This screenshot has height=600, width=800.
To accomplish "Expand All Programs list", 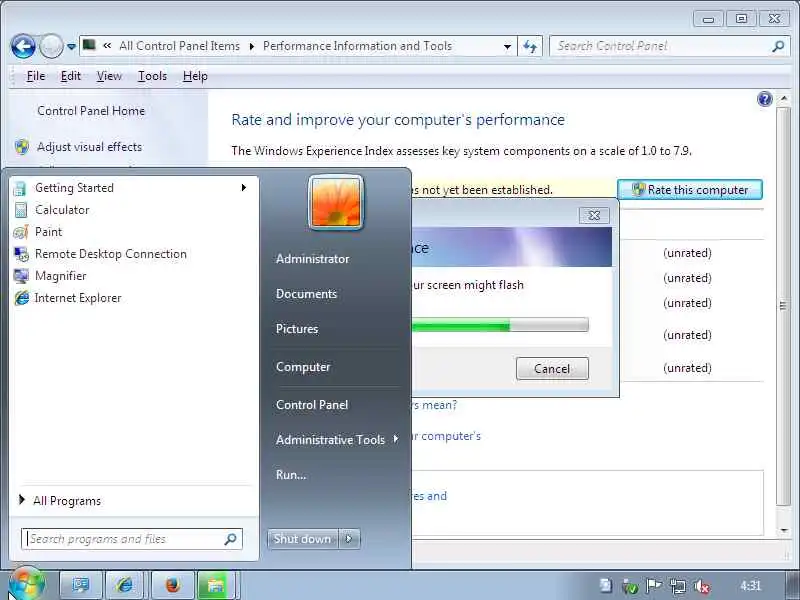I will coord(60,501).
